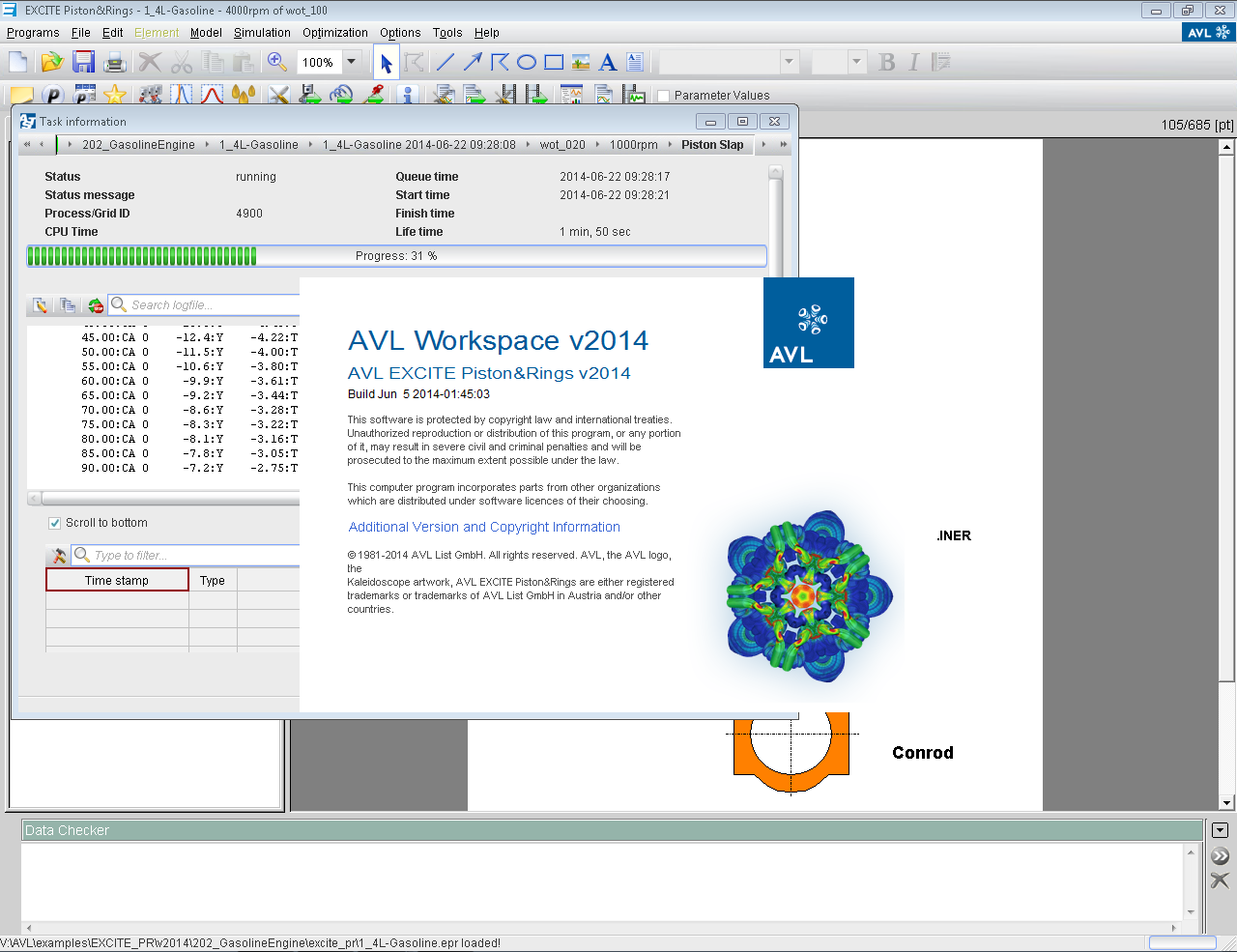Click the 'Type to filter' input field
Viewport: 1237px width, 952px height.
[186, 556]
